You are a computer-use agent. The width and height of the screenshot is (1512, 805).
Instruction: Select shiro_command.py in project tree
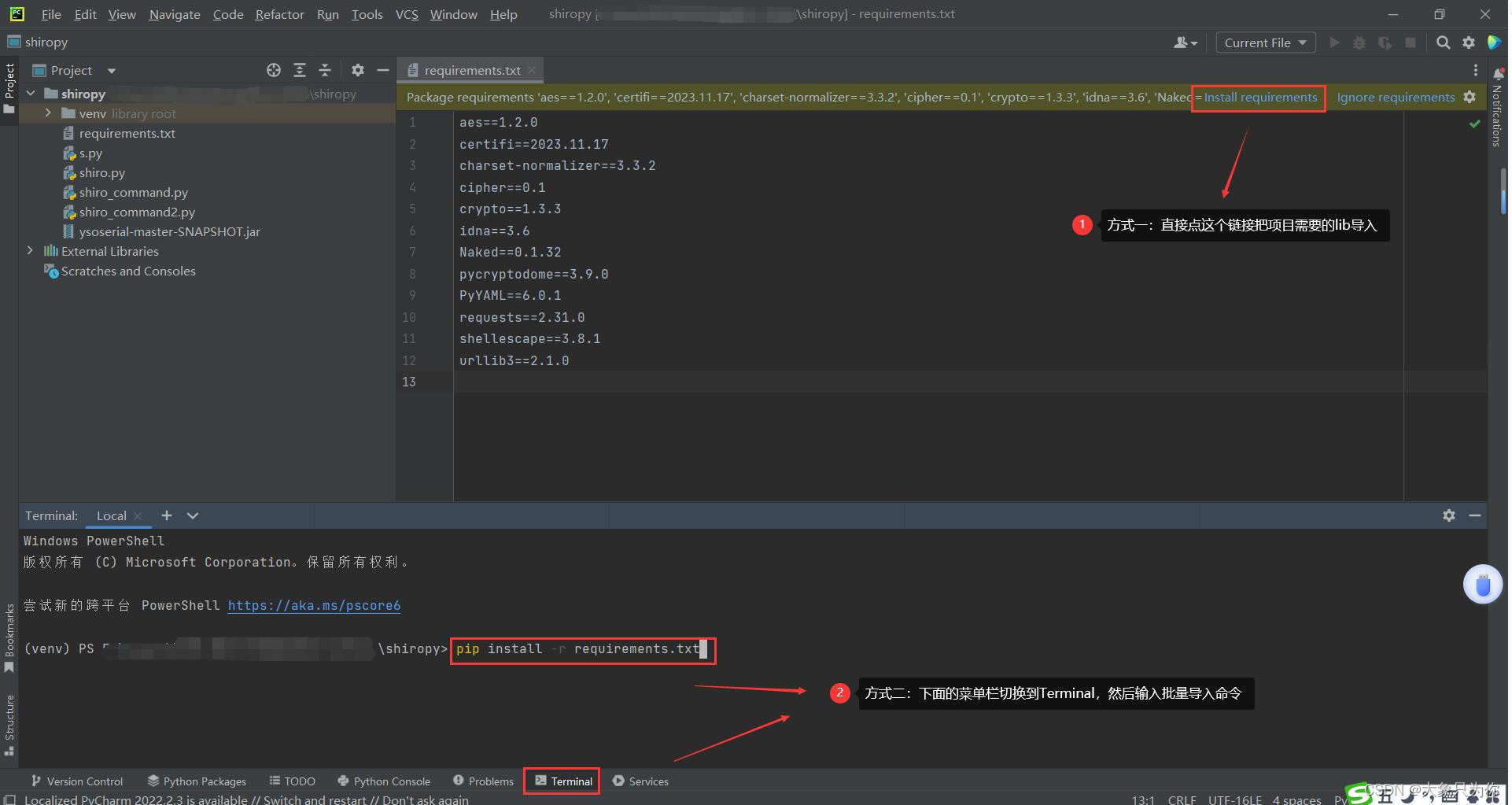coord(125,192)
